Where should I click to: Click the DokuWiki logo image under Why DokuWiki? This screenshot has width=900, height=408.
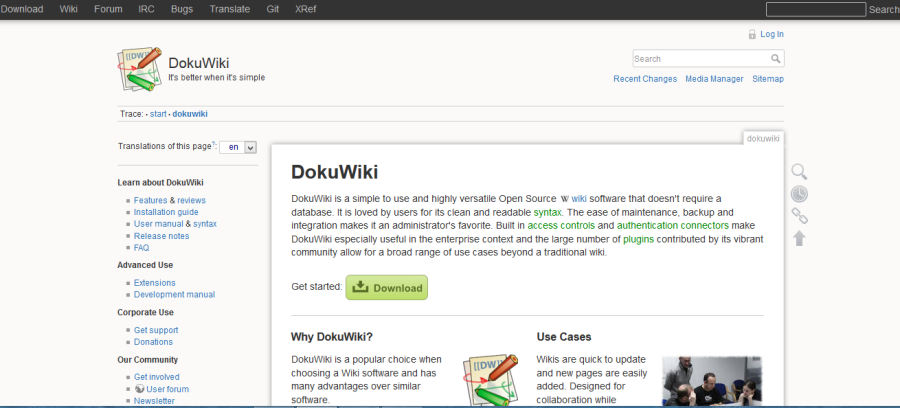491,381
